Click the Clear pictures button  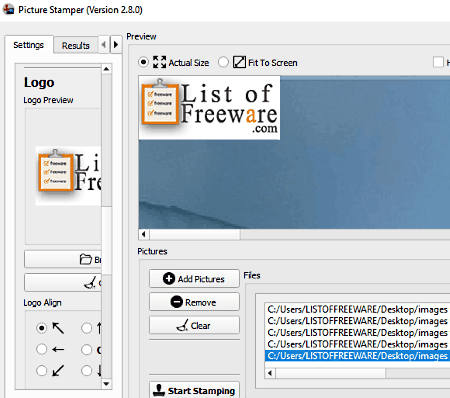click(194, 325)
